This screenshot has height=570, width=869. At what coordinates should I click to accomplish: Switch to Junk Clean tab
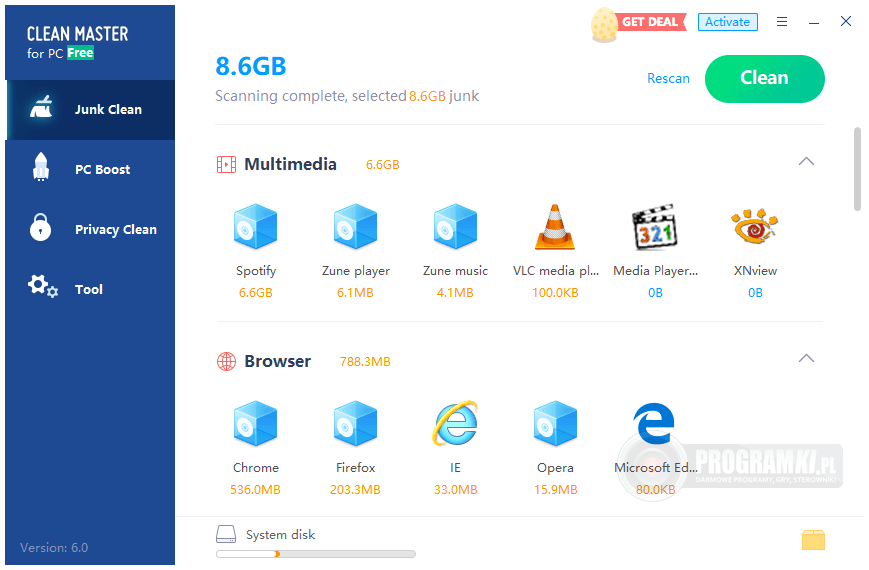[90, 110]
